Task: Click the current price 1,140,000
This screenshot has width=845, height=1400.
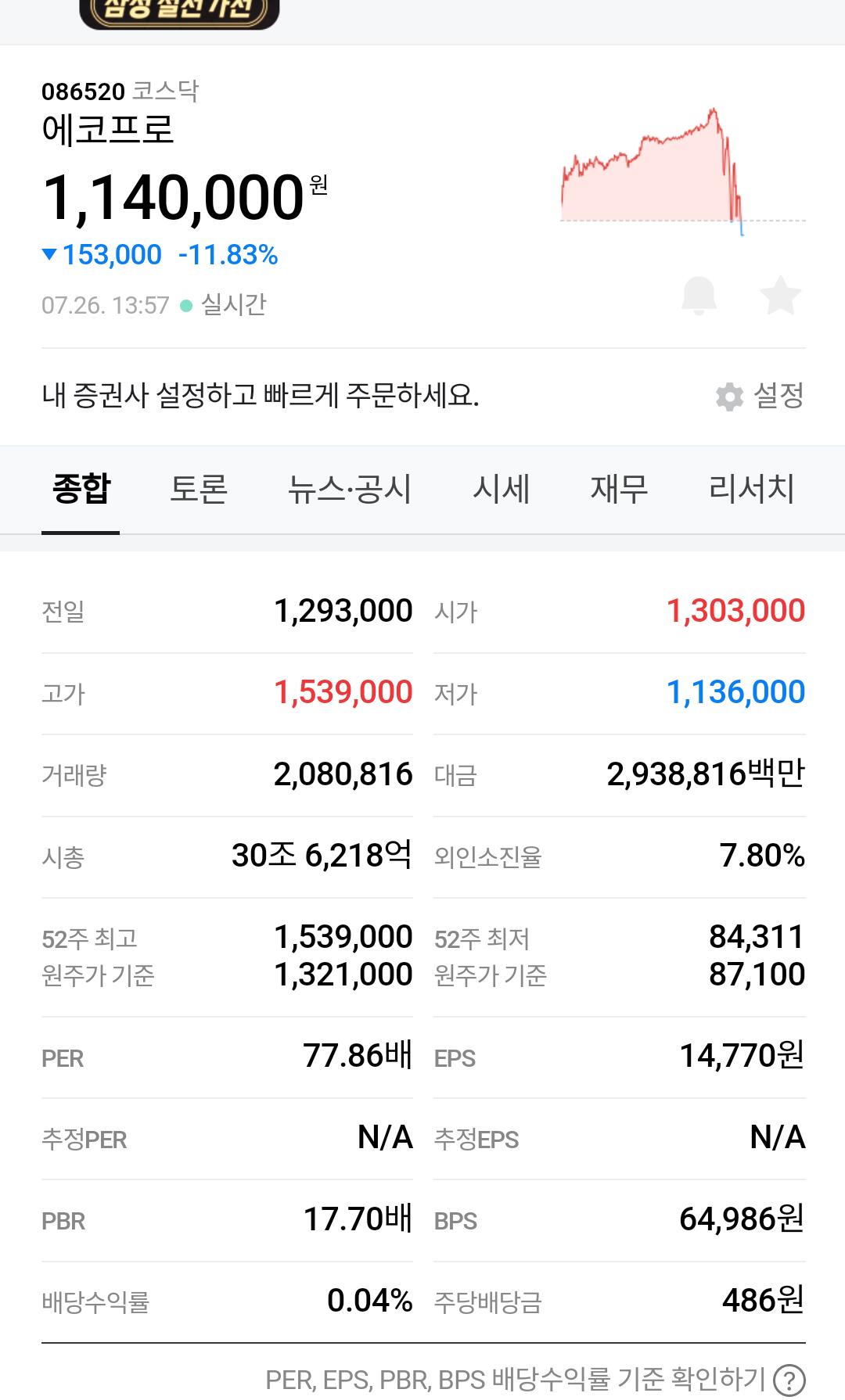Action: point(174,197)
